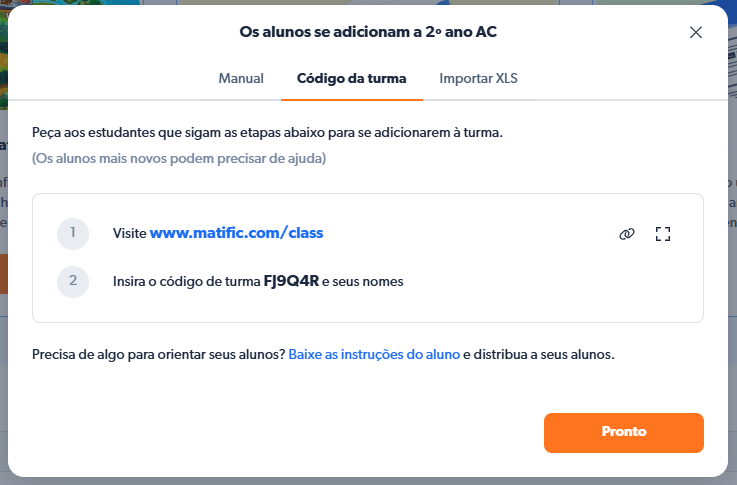The height and width of the screenshot is (485, 737).
Task: Click Baixe as instruções do aluno link
Action: (x=374, y=354)
